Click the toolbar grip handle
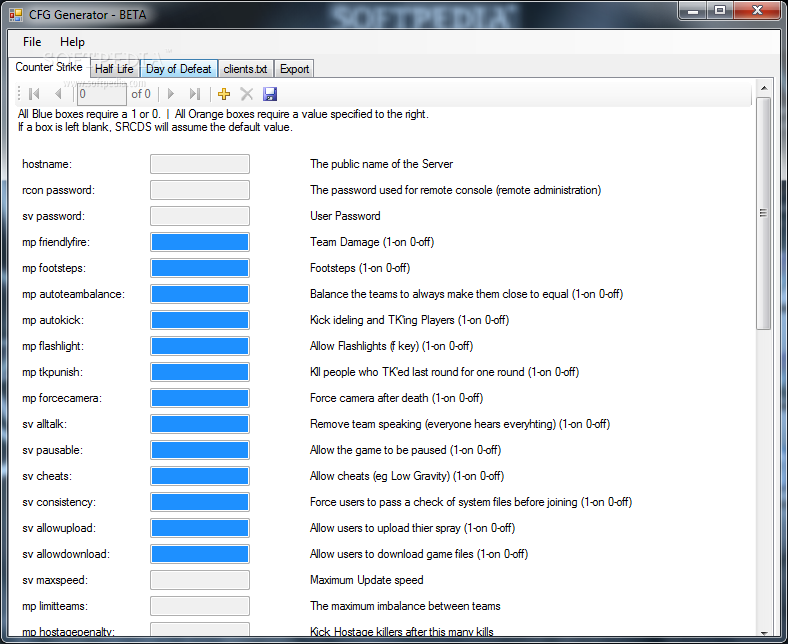 click(19, 94)
